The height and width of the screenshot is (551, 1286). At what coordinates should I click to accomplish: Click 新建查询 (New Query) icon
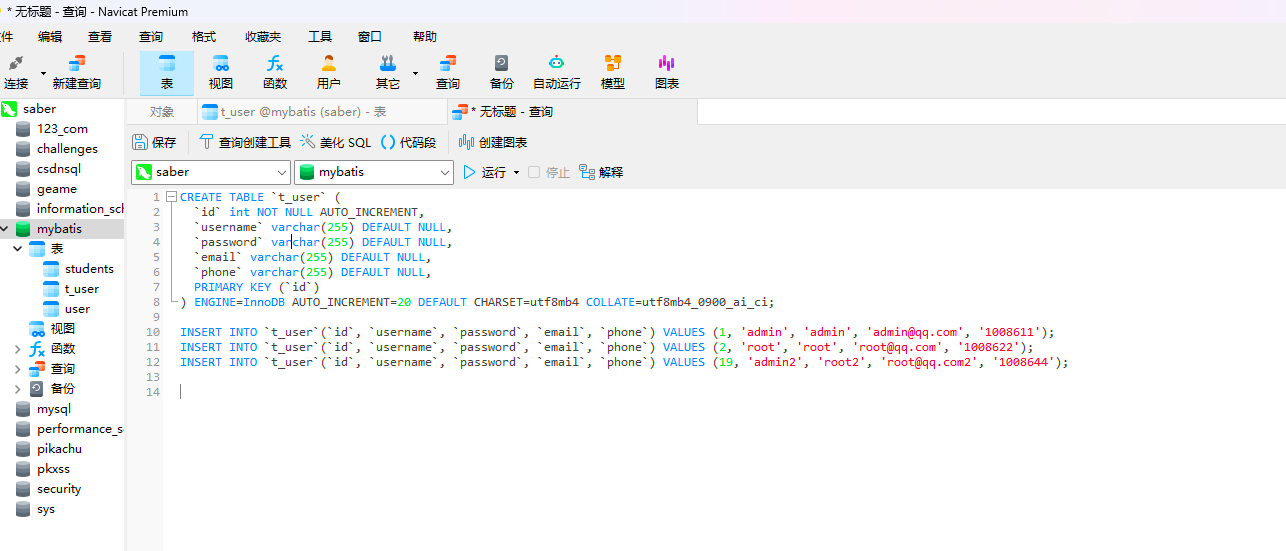click(77, 72)
